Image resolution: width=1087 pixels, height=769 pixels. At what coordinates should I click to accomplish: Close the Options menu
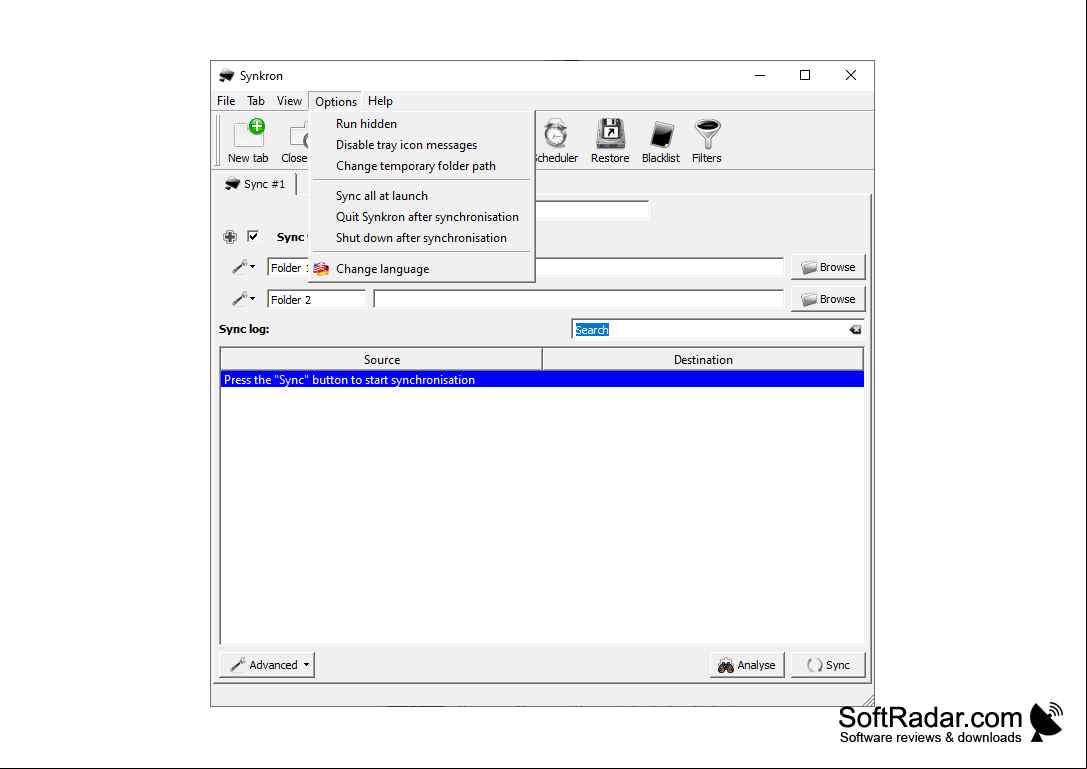pyautogui.click(x=336, y=101)
